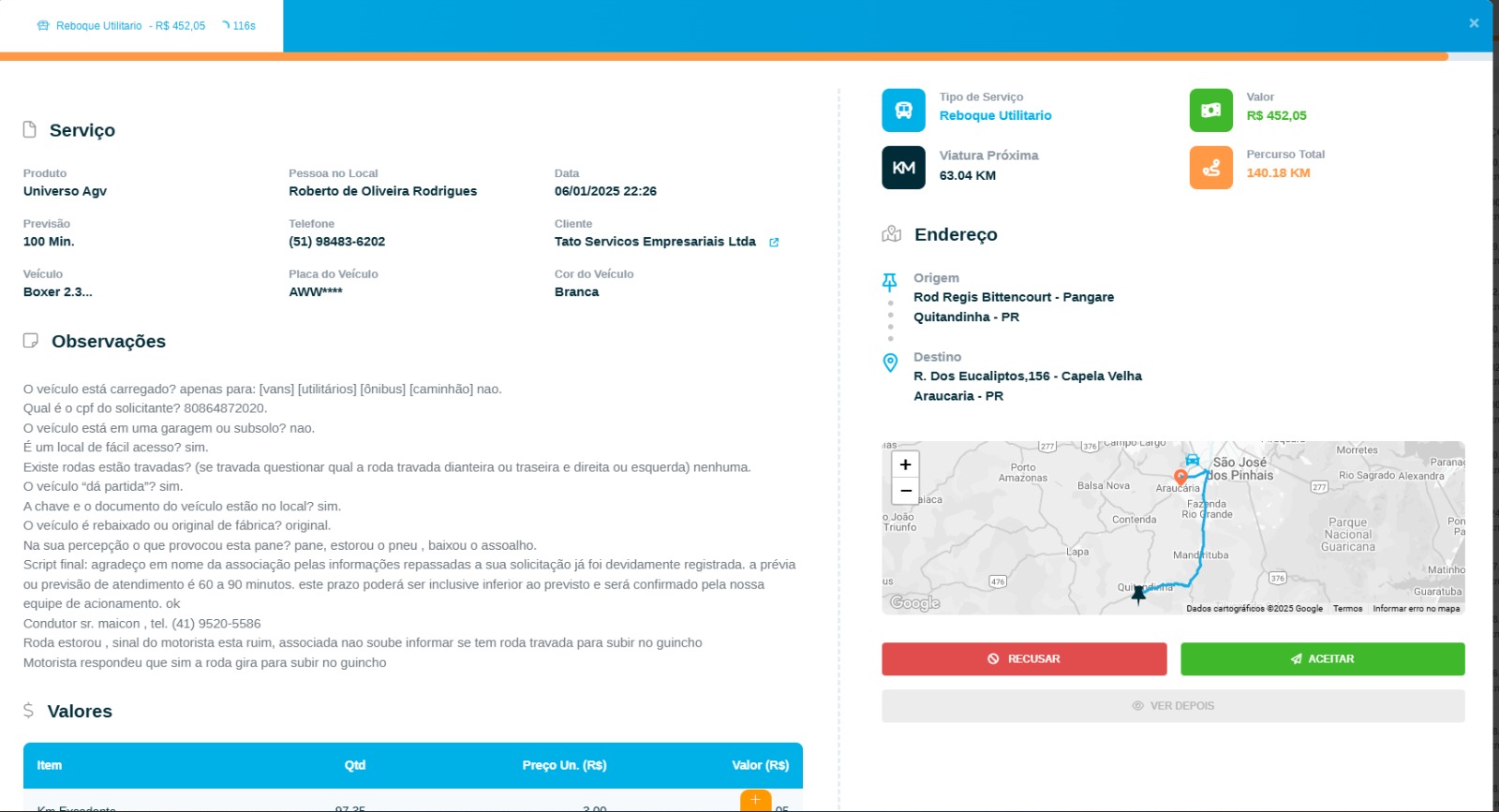Screen dimensions: 1499x812
Task: Click the blue tow vehicle service icon
Action: click(903, 111)
